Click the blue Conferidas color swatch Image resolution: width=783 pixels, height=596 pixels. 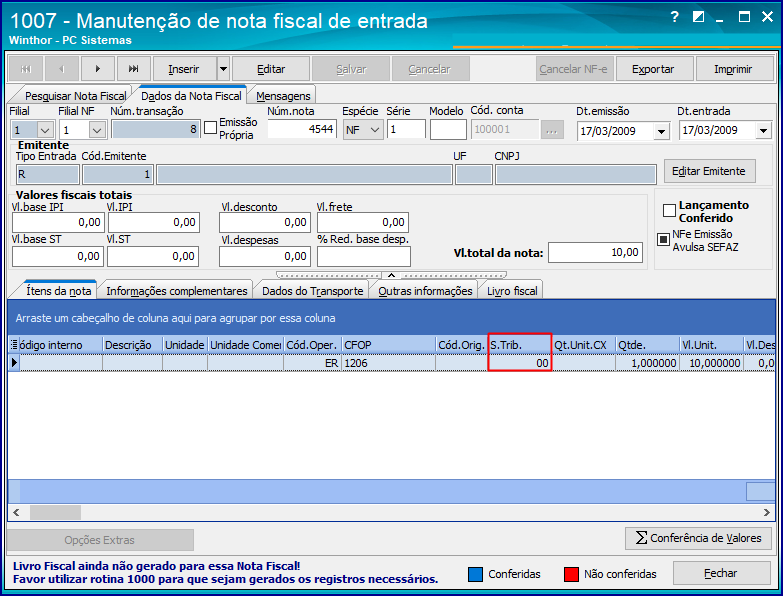(x=475, y=574)
